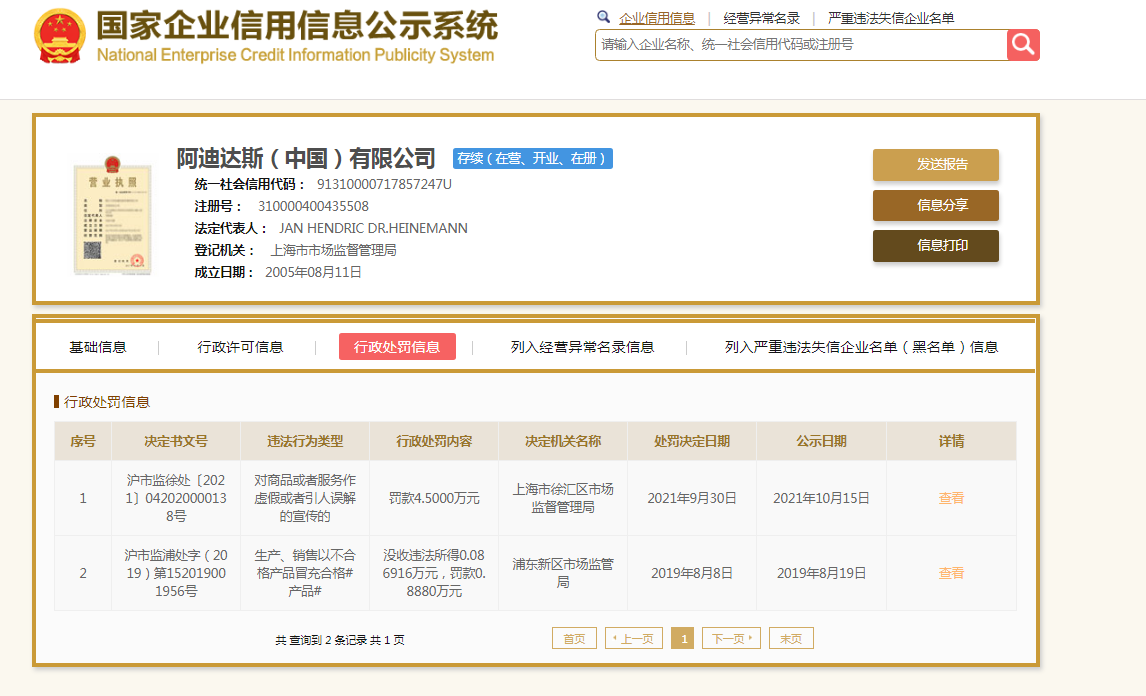Viewport: 1146px width, 696px height.
Task: View details for the 2019年8月8日 penalty
Action: pos(951,573)
